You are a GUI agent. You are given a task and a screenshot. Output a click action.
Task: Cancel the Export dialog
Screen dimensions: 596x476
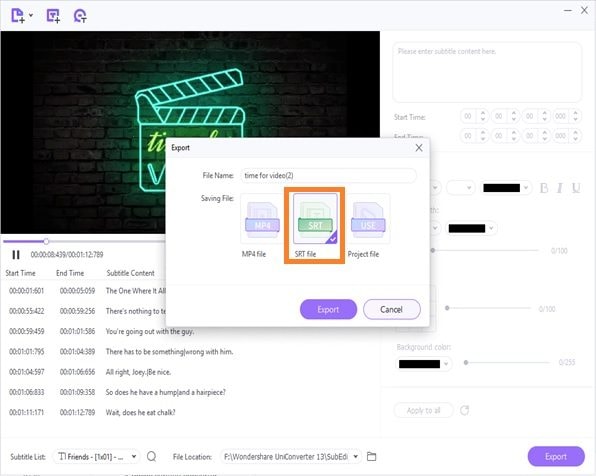(x=392, y=309)
